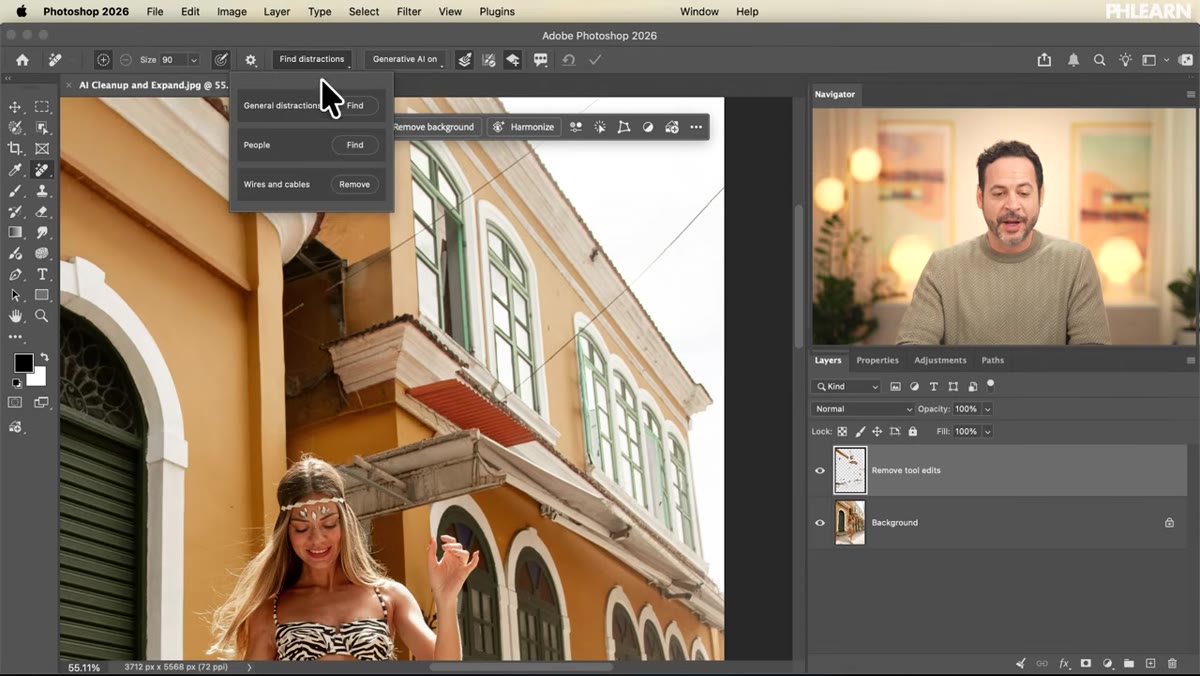Screen dimensions: 1200x676
Task: Select the Horizontal Type tool
Action: pos(42,275)
